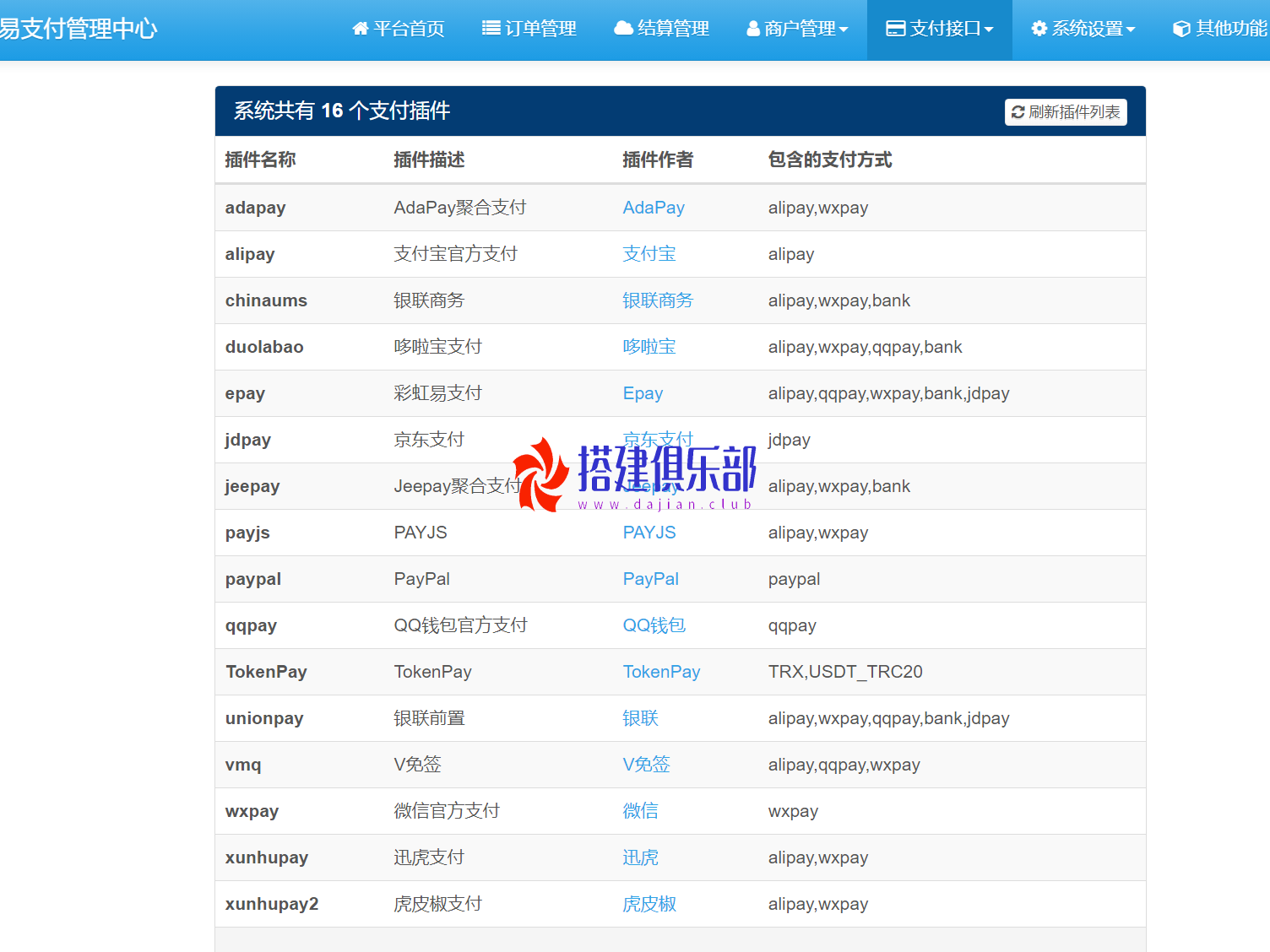
Task: Expand the 商户管理 dropdown menu
Action: click(797, 30)
